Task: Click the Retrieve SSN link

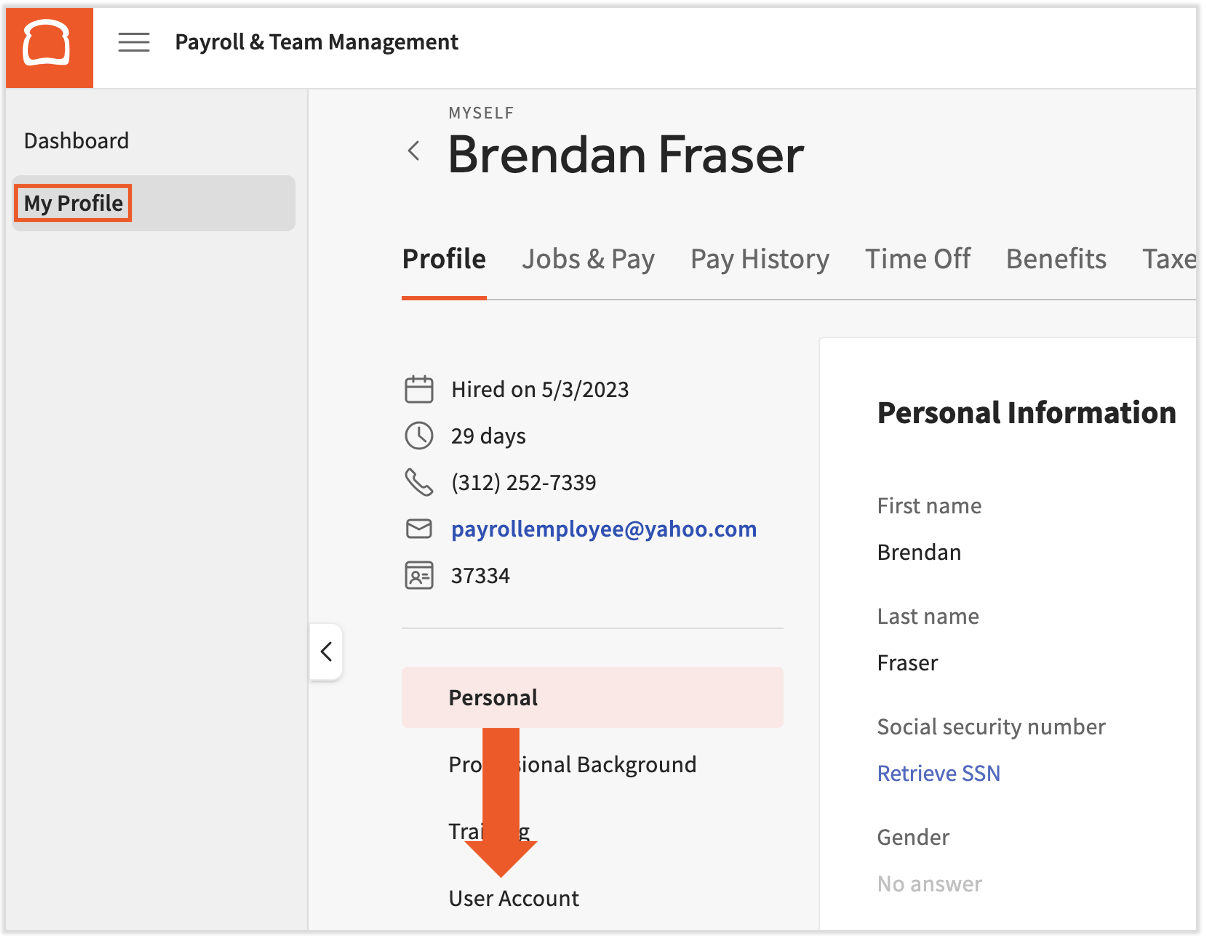Action: point(938,773)
